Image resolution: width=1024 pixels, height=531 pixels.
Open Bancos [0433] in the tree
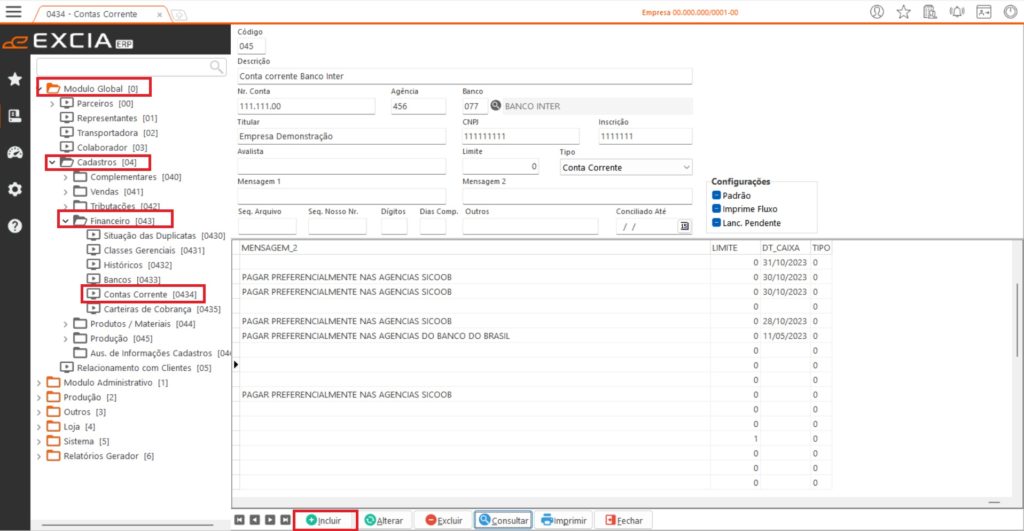pyautogui.click(x=125, y=279)
